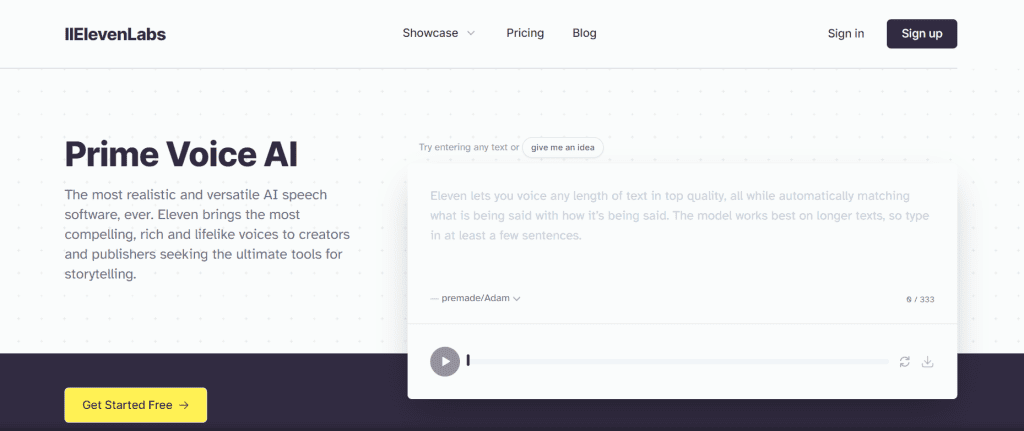Click the ElevenLabs logo
The height and width of the screenshot is (431, 1024).
(x=115, y=34)
